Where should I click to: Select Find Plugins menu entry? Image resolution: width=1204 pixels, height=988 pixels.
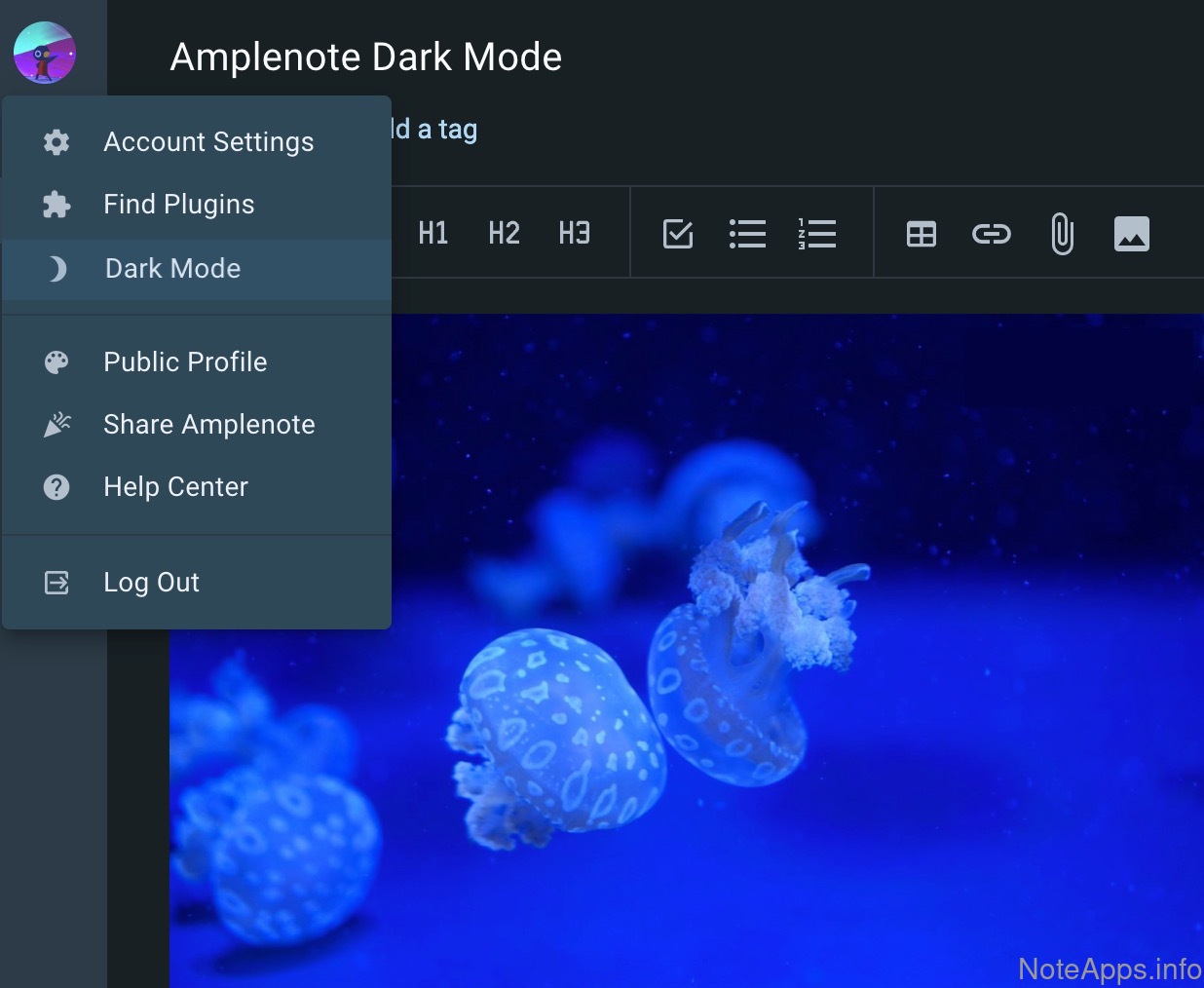point(179,205)
